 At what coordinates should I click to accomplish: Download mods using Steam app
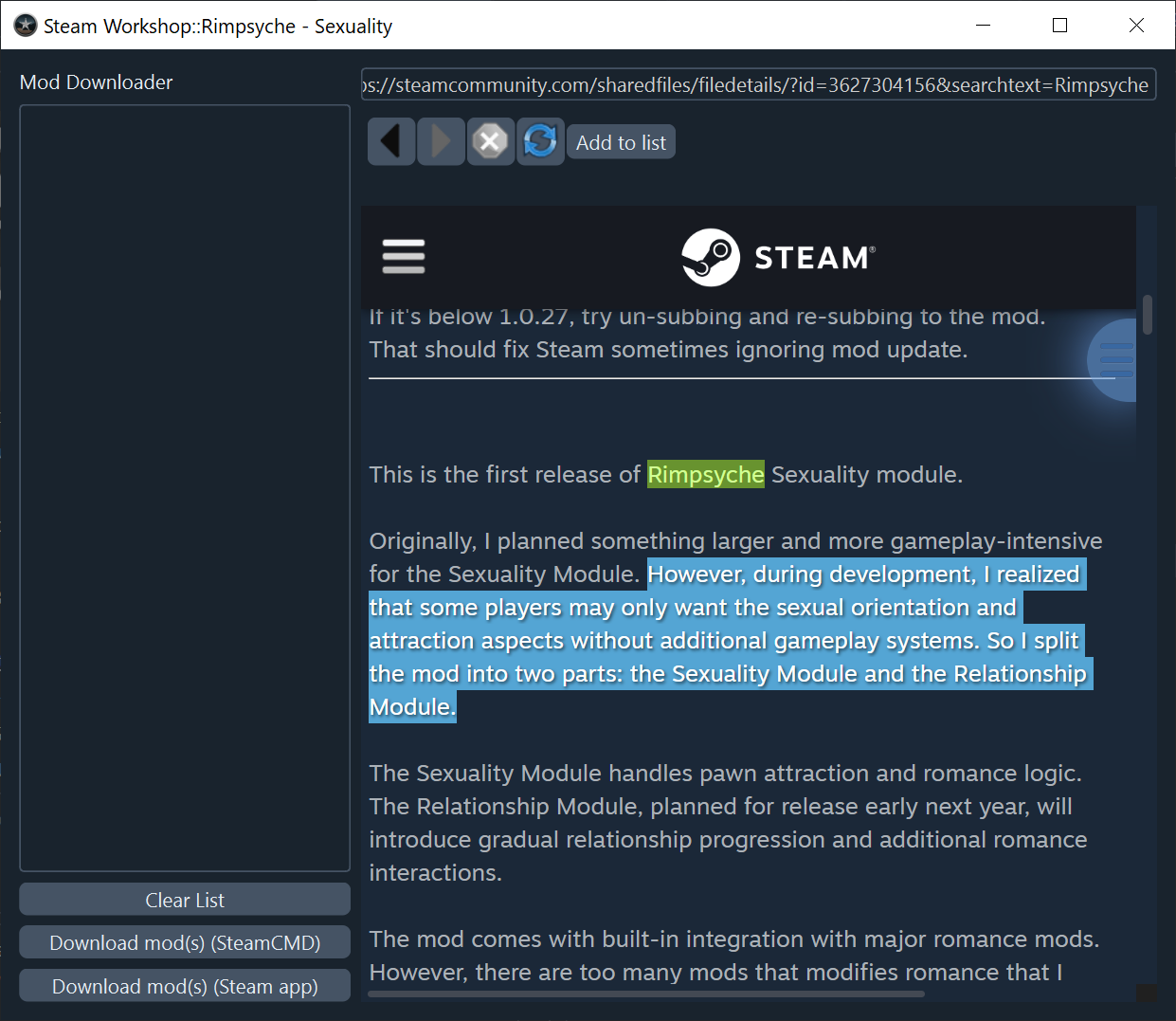point(185,986)
